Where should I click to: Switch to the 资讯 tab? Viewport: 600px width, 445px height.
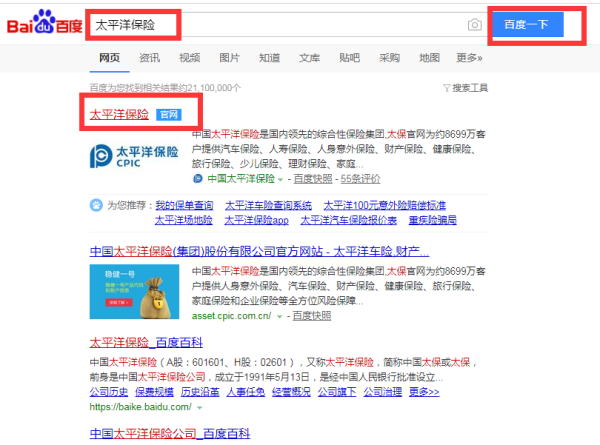[x=150, y=58]
